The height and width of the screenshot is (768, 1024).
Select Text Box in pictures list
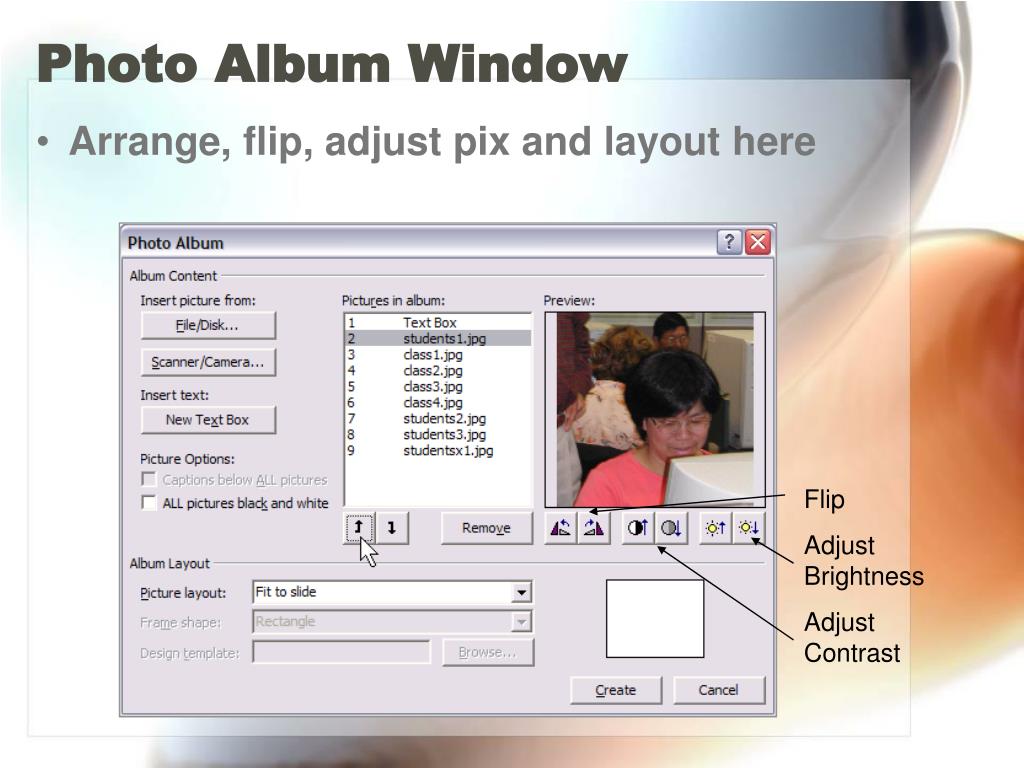coord(438,323)
